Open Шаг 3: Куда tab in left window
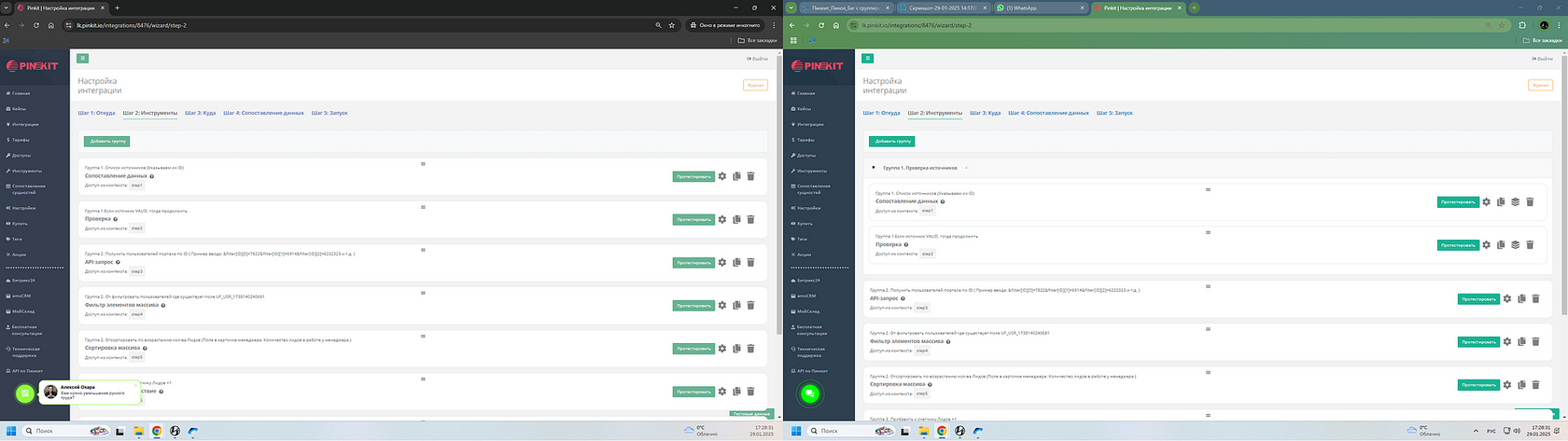 click(200, 113)
